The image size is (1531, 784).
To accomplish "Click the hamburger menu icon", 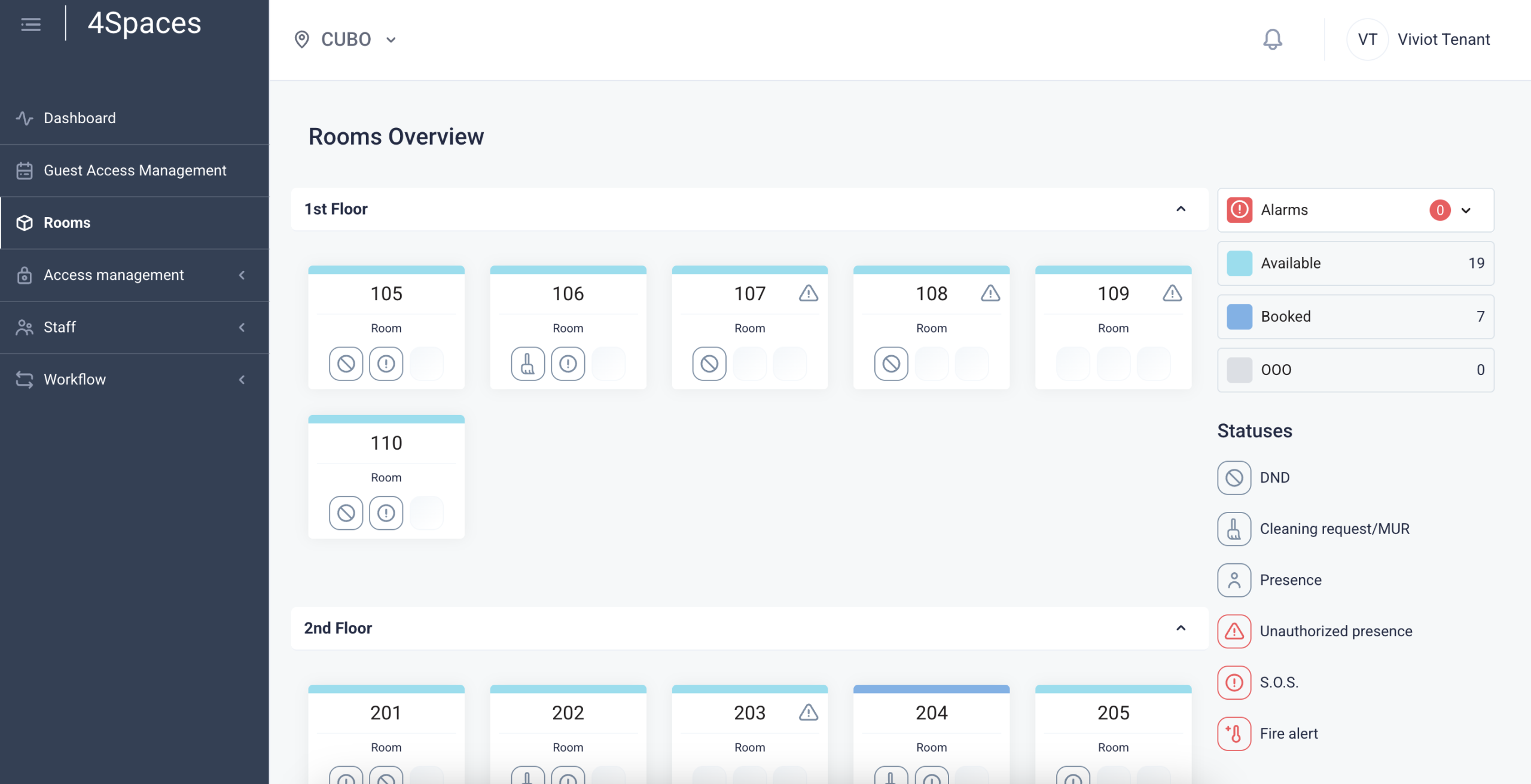I will click(x=31, y=25).
